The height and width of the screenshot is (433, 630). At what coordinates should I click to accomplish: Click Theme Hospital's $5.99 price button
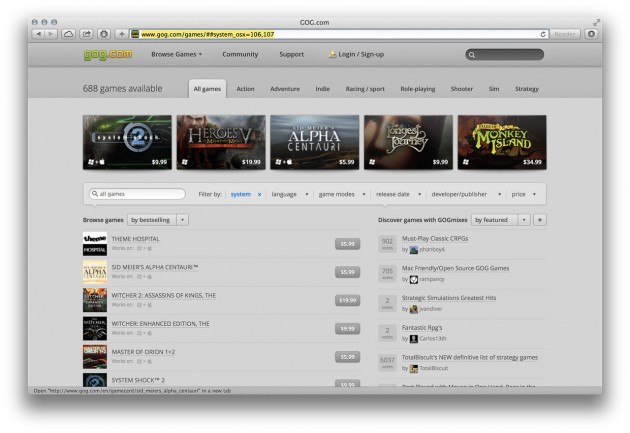pos(348,244)
